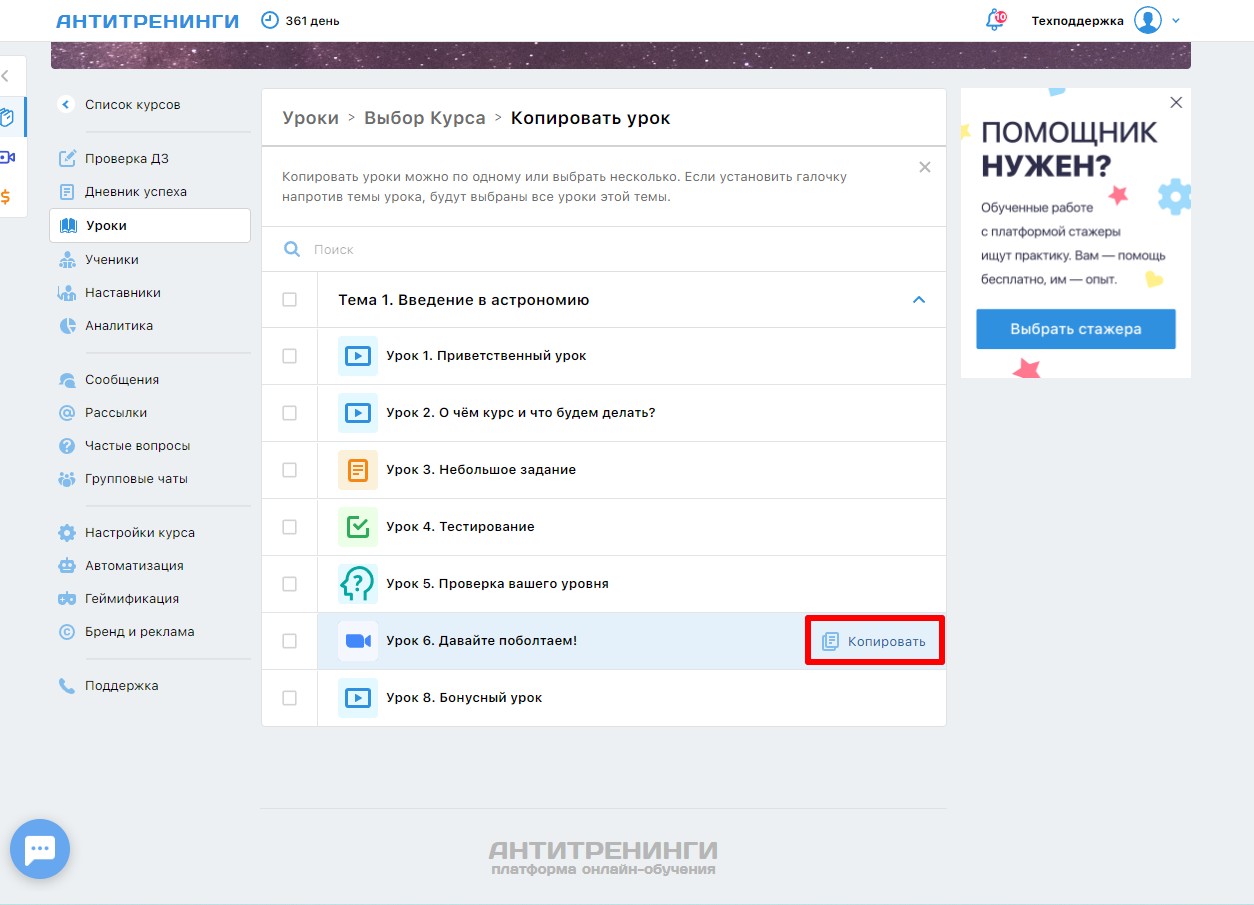Click the camera icon of Урок 6

pyautogui.click(x=357, y=641)
